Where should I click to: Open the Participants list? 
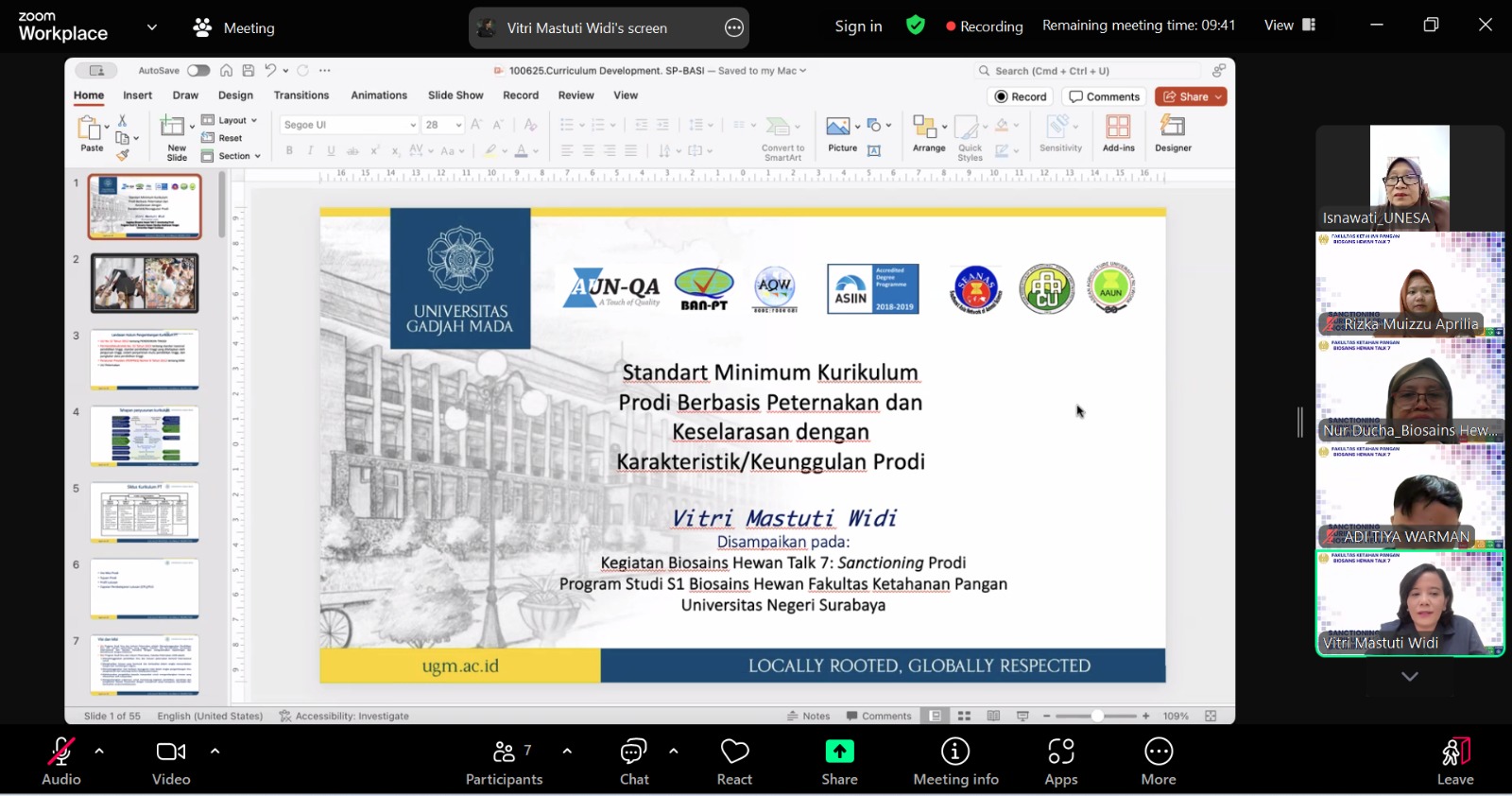(x=504, y=761)
